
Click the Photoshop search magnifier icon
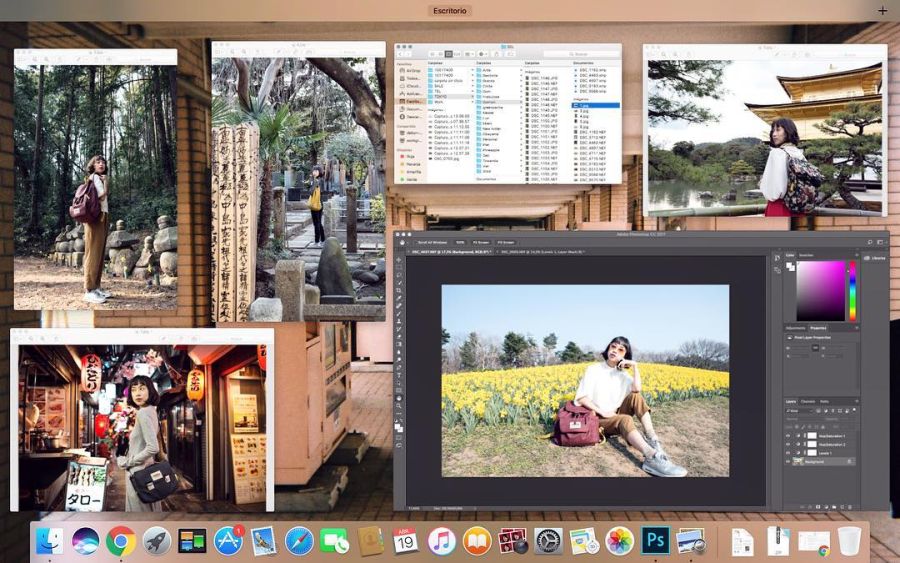coord(870,243)
